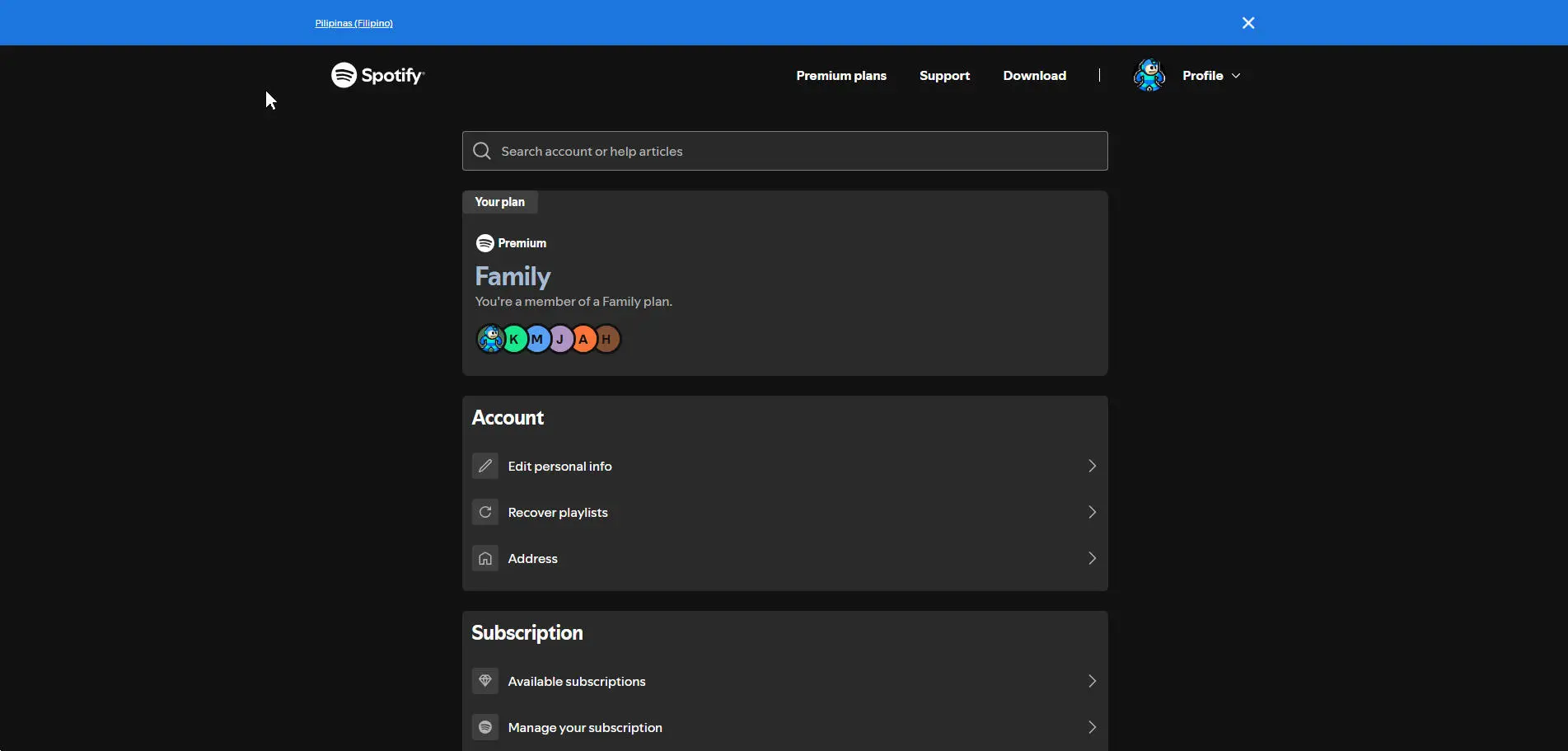Click the refresh icon for Recover playlists
1568x751 pixels.
pos(485,512)
